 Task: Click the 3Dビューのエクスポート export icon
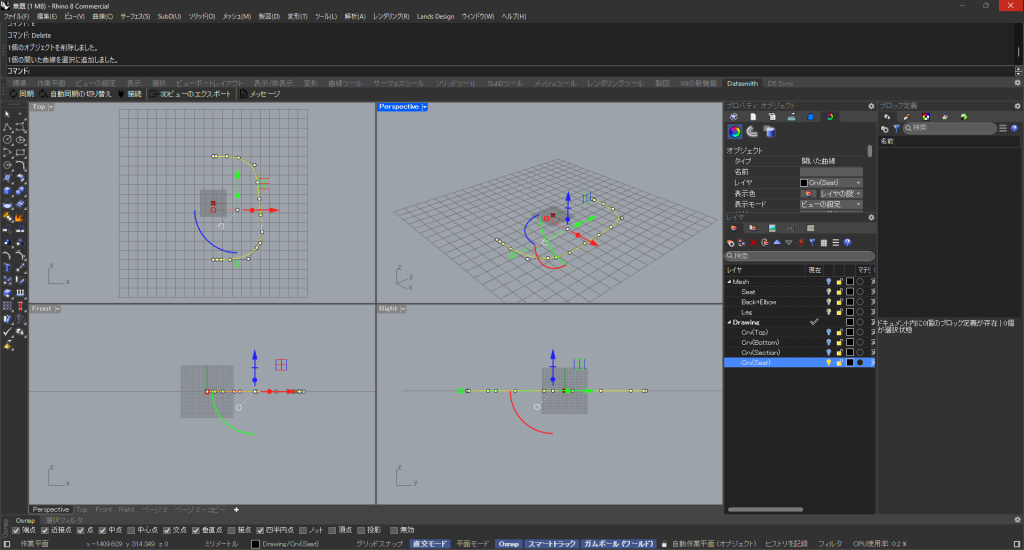click(x=153, y=94)
